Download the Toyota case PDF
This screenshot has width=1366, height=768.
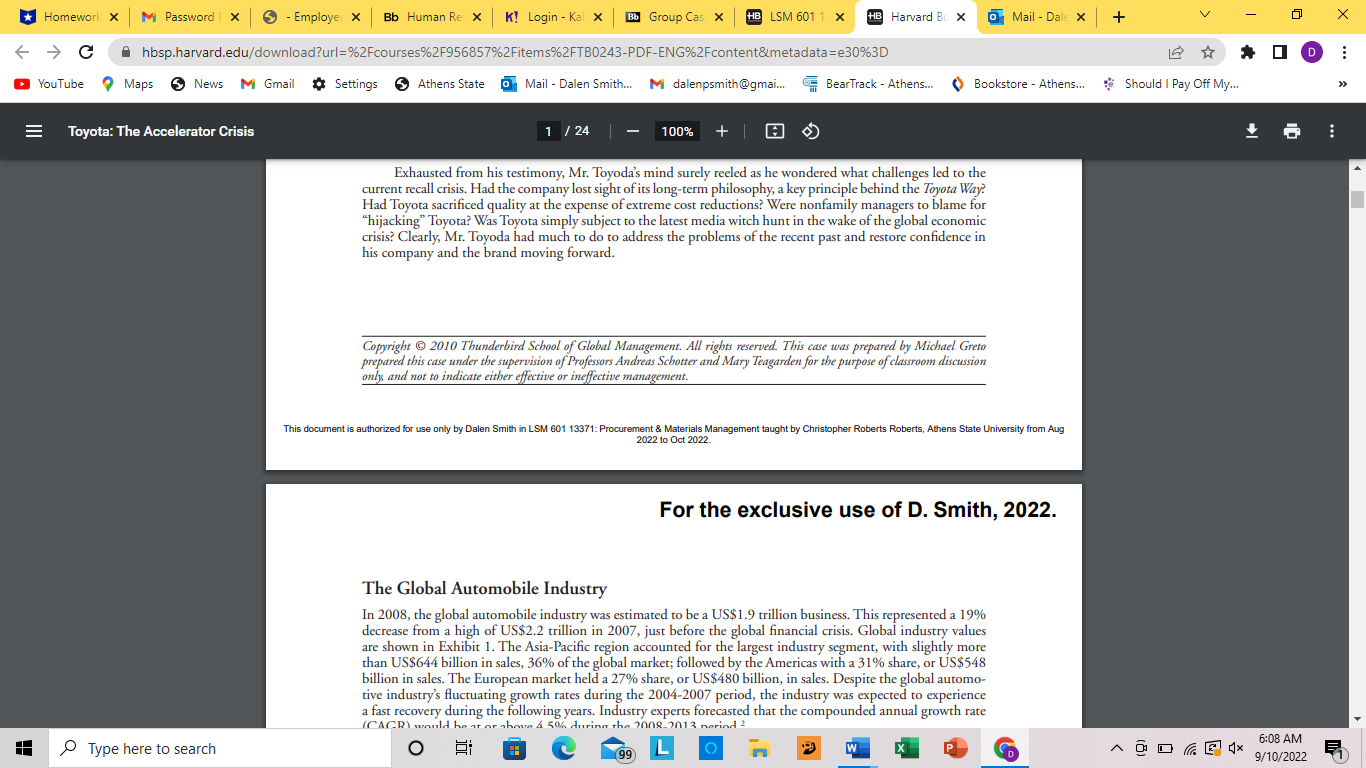(x=1252, y=131)
